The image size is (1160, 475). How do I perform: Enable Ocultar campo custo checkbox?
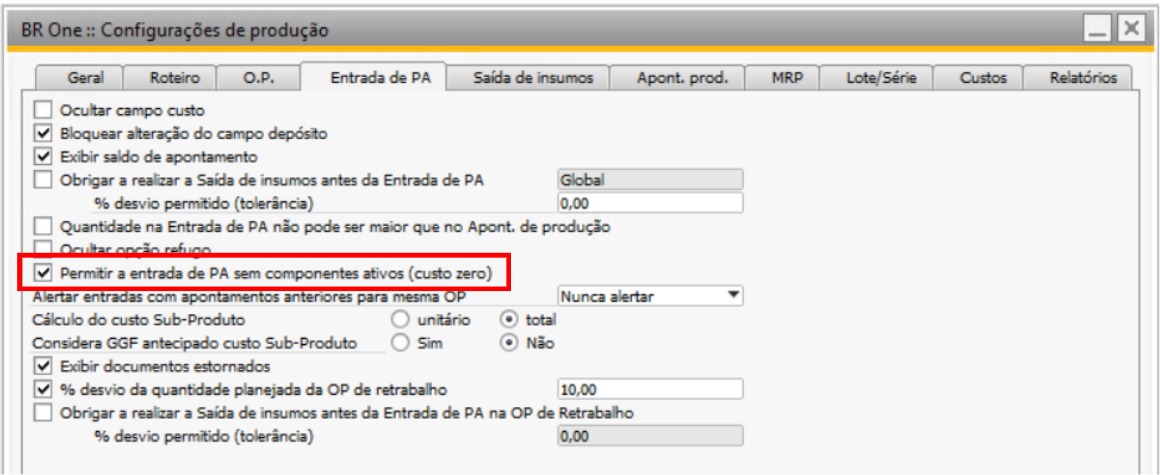tap(43, 110)
